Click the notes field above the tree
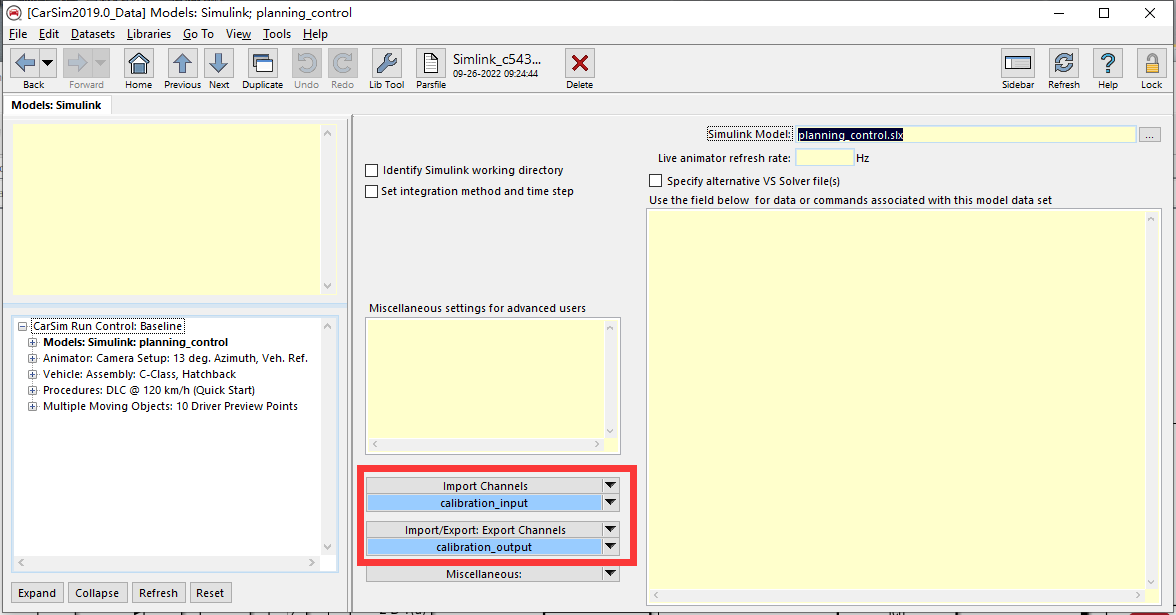The height and width of the screenshot is (615, 1176). (x=166, y=209)
